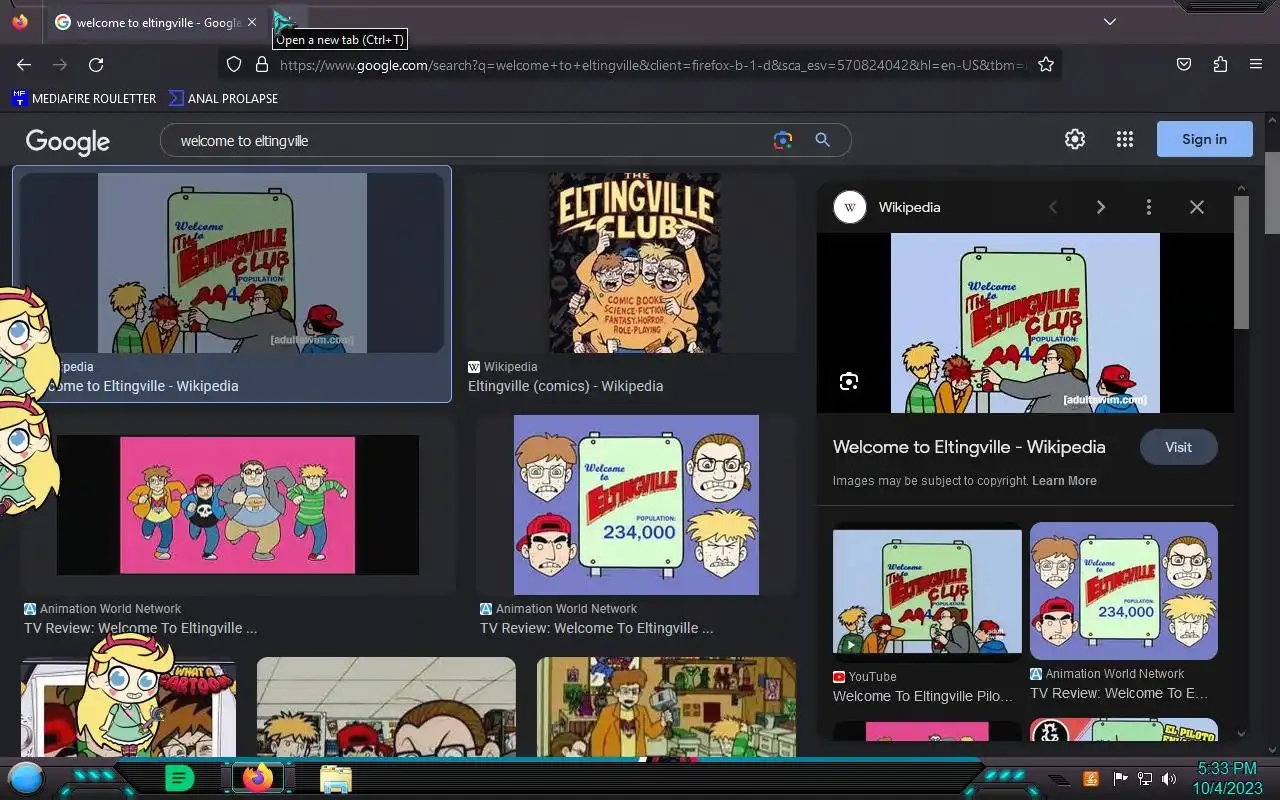Reload the current page

click(96, 64)
